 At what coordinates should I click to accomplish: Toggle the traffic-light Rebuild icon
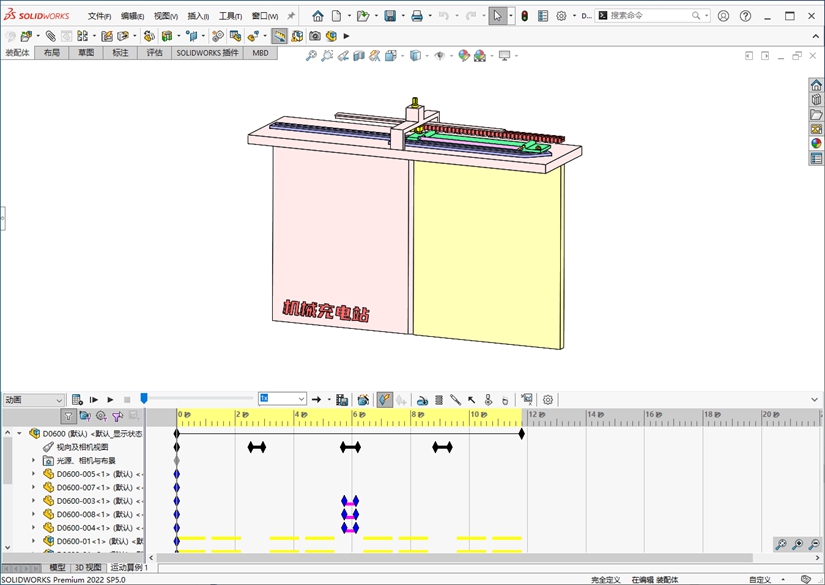[524, 16]
